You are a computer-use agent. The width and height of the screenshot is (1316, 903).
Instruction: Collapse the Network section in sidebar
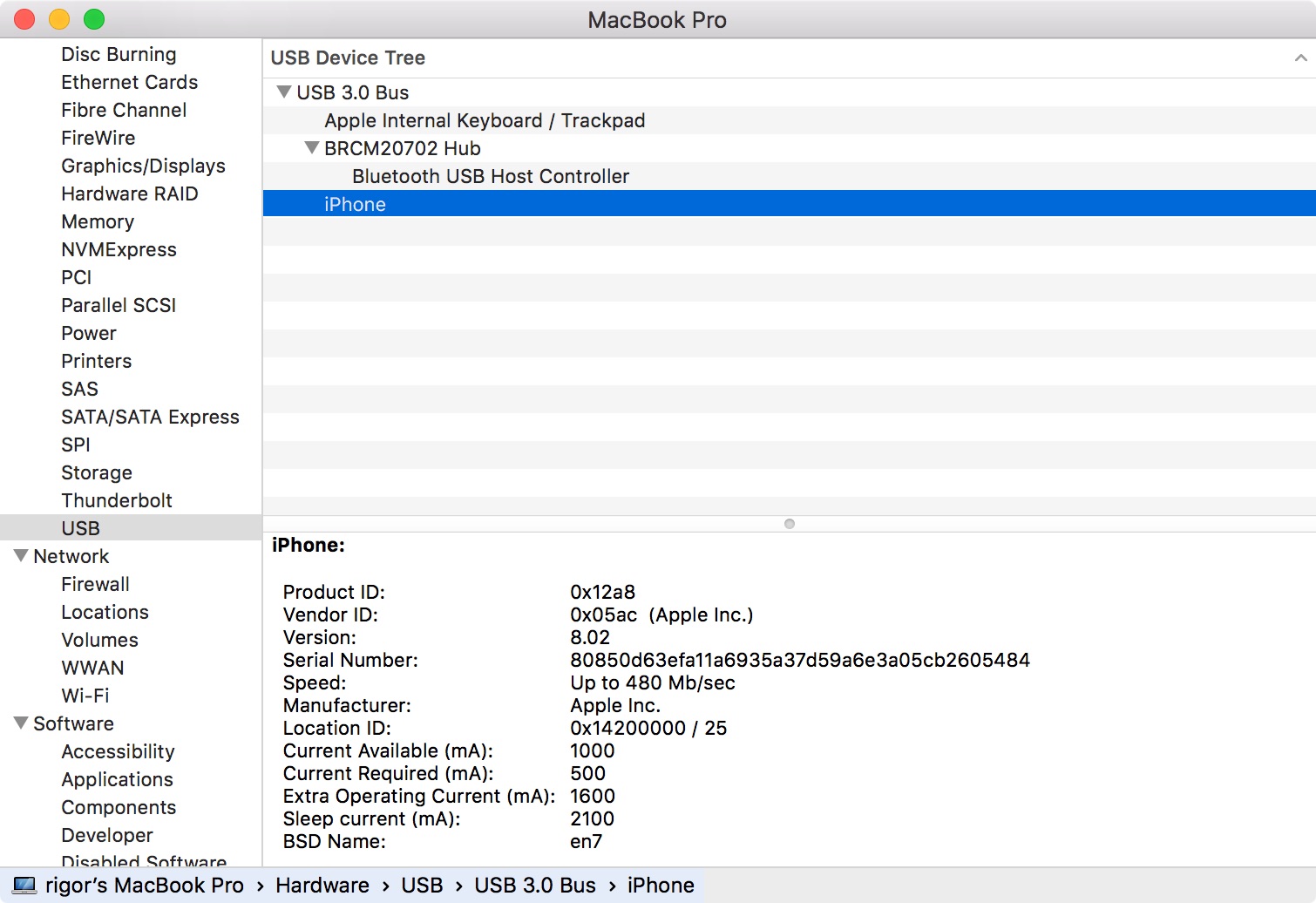point(22,555)
